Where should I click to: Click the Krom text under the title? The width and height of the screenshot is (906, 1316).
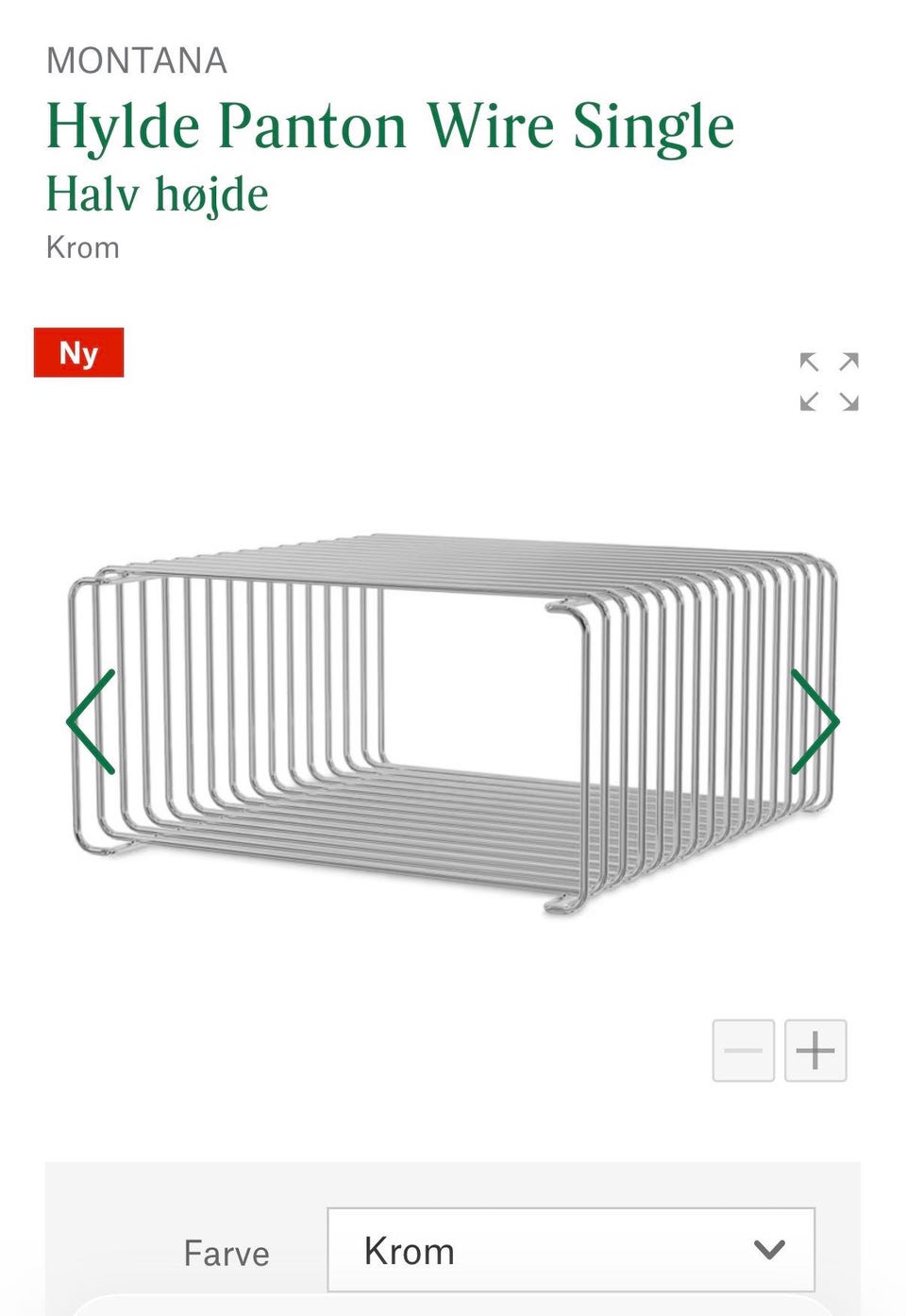(83, 248)
